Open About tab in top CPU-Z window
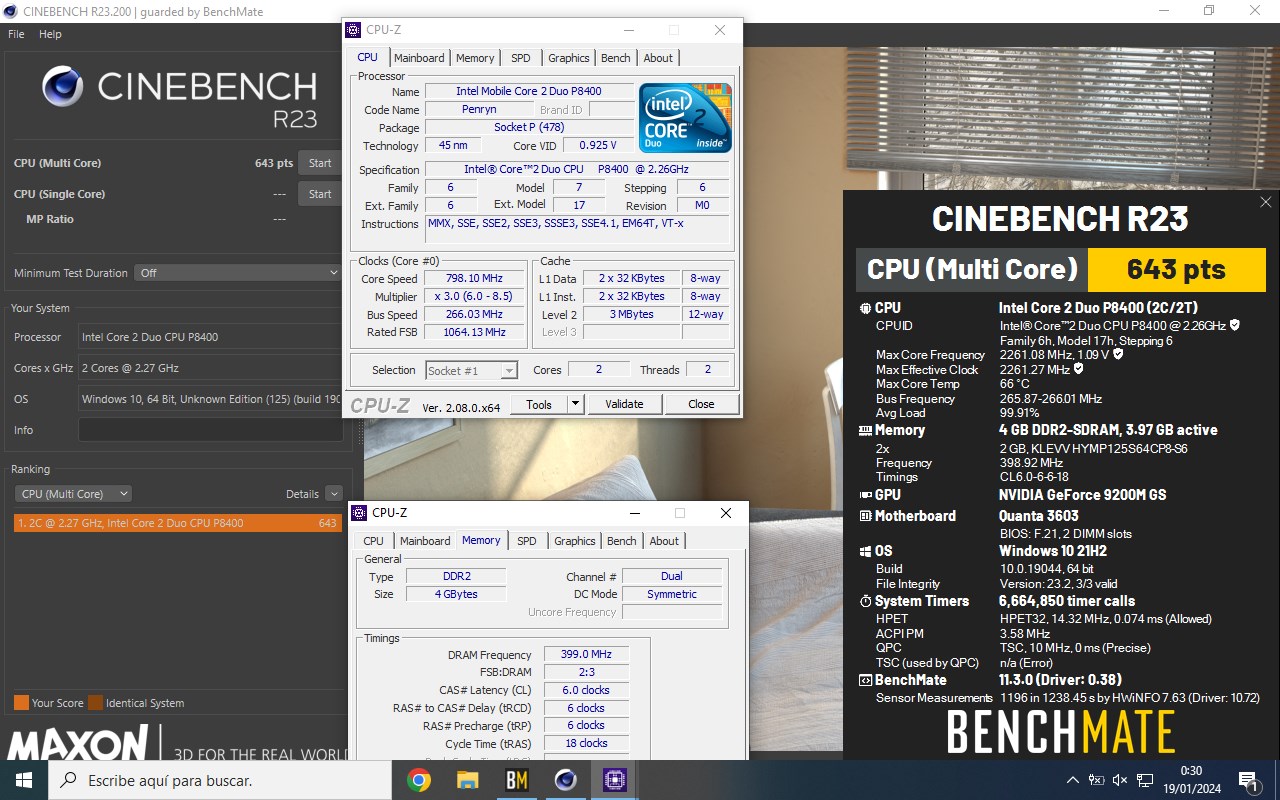This screenshot has width=1280, height=800. [x=658, y=58]
